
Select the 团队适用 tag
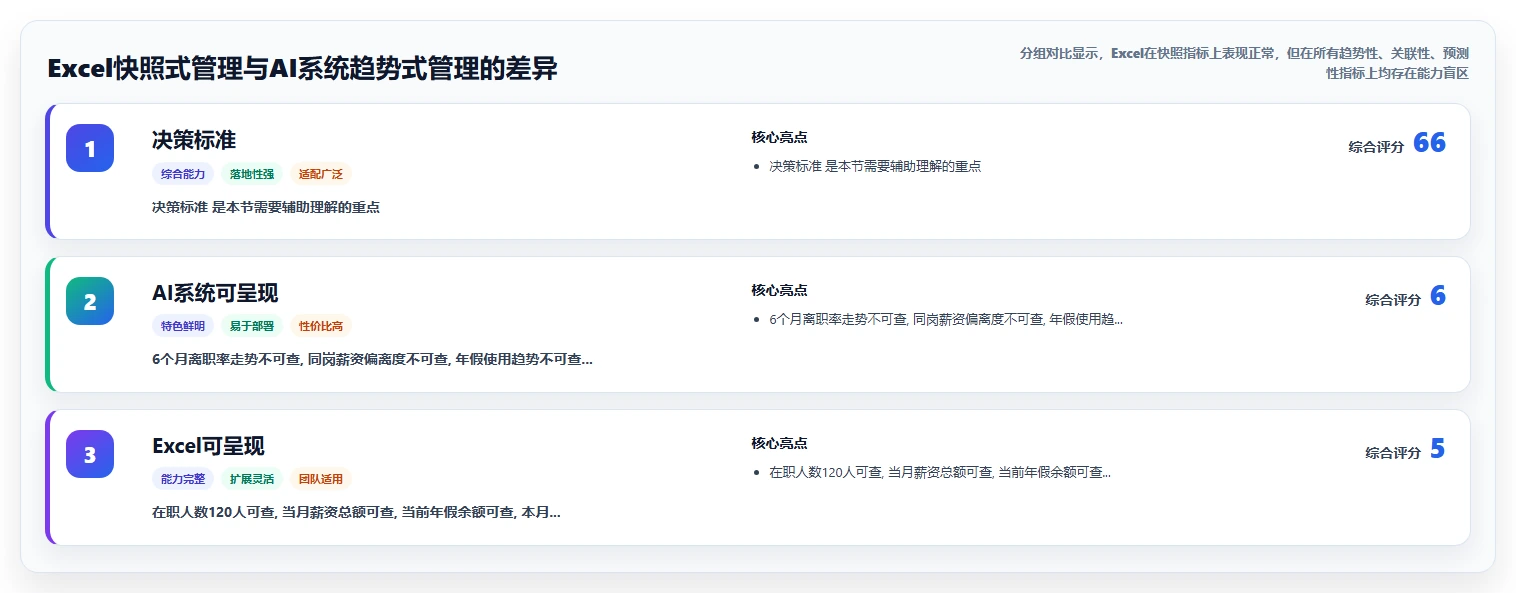coord(321,479)
